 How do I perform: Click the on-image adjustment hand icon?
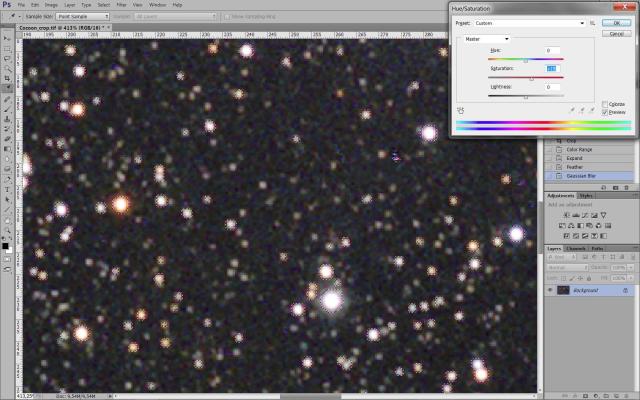pos(461,110)
